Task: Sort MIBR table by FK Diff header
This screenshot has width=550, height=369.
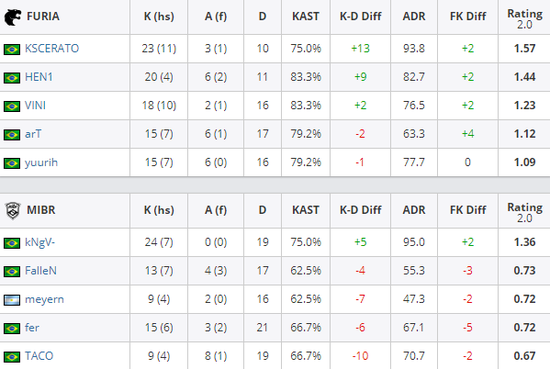Action: point(468,210)
